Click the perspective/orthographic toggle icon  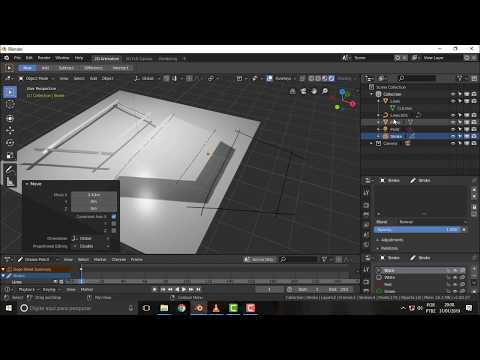pyautogui.click(x=292, y=91)
